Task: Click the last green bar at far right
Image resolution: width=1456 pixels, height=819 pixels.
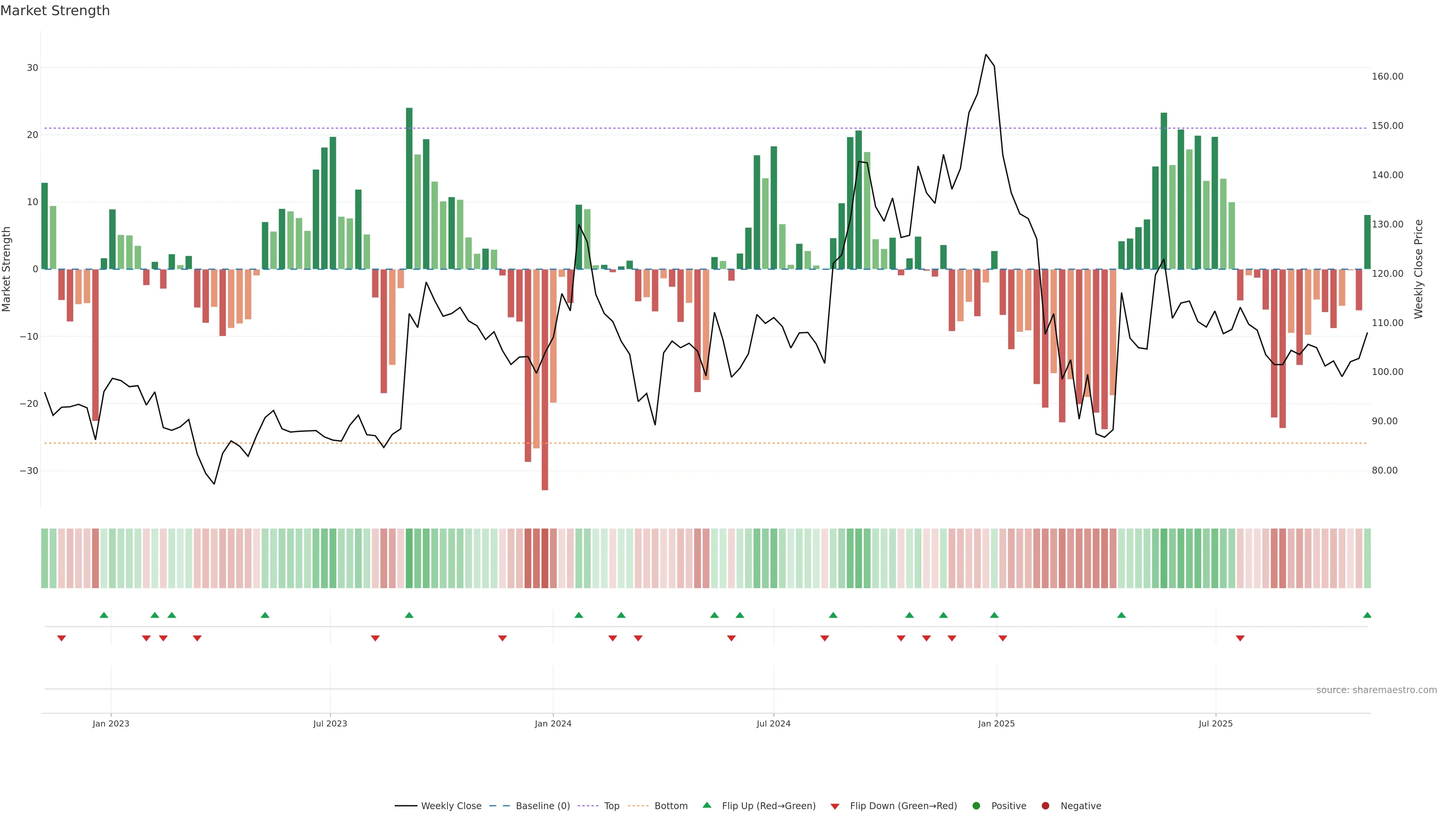Action: [x=1367, y=242]
